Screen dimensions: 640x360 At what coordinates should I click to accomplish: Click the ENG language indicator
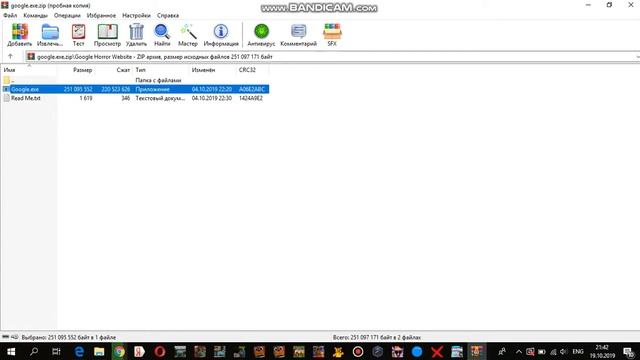(x=578, y=351)
